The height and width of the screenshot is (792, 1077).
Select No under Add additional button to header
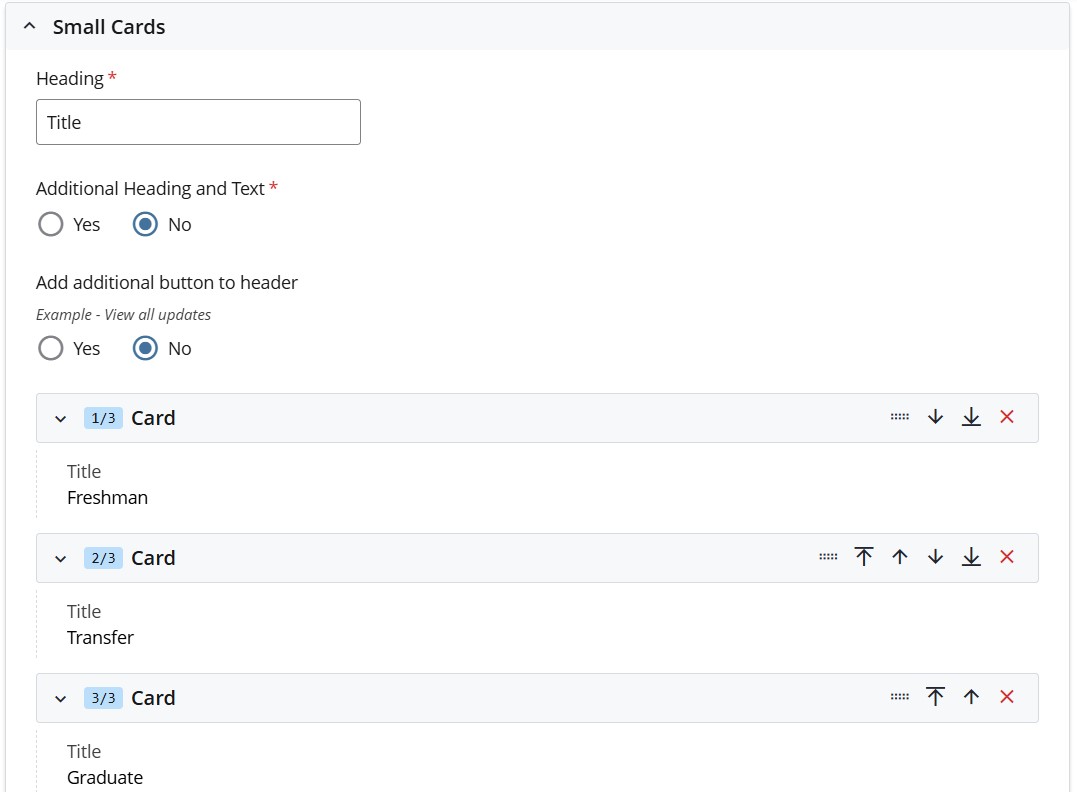click(x=145, y=348)
